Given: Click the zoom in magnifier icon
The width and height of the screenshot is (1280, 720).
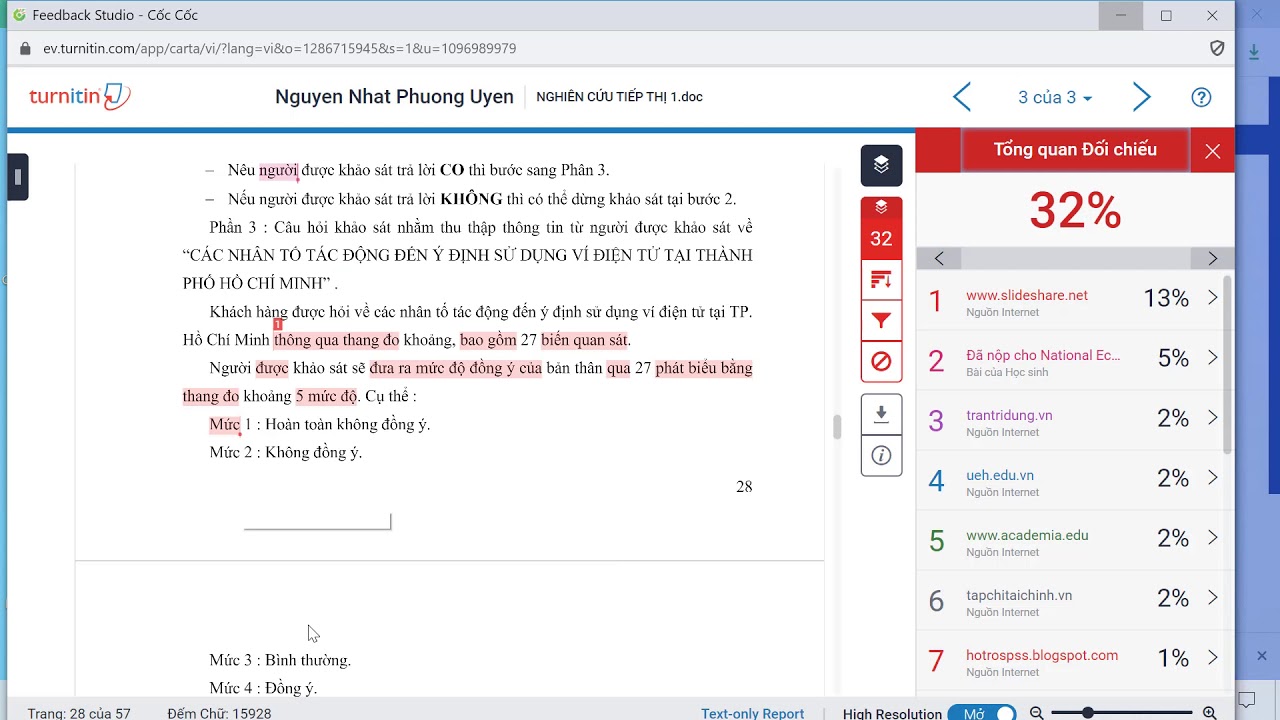Looking at the screenshot, I should [x=1210, y=713].
